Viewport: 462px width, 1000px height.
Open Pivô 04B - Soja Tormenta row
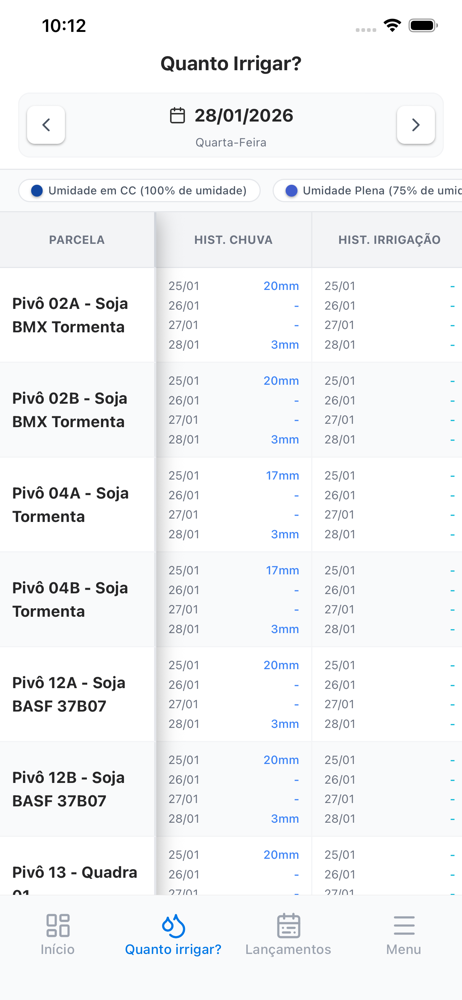coord(77,599)
